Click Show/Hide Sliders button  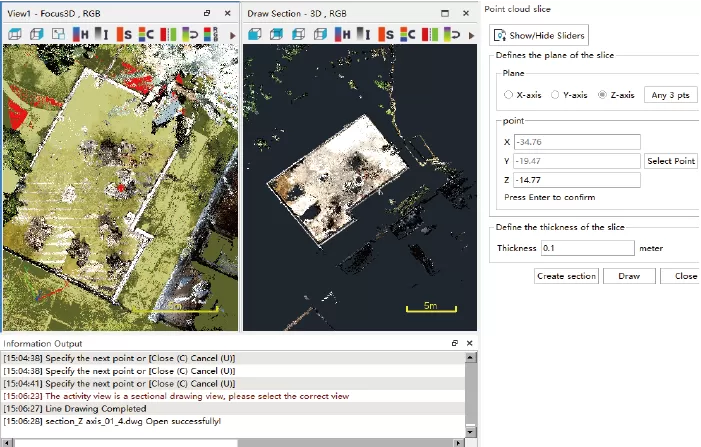539,35
